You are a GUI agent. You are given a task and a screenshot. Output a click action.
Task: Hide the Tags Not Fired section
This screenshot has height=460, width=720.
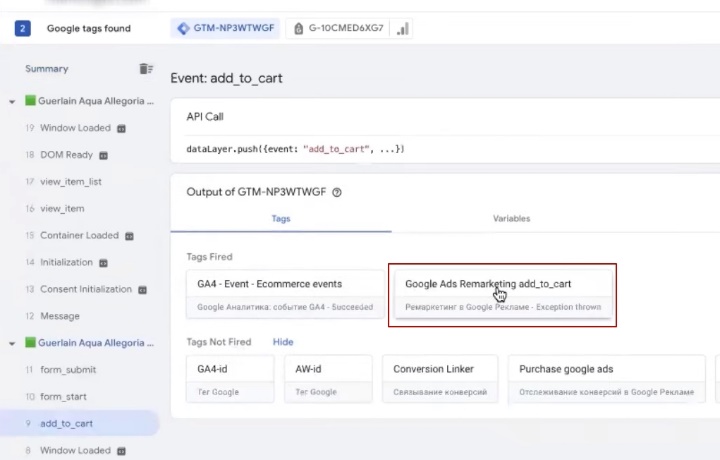(x=283, y=342)
